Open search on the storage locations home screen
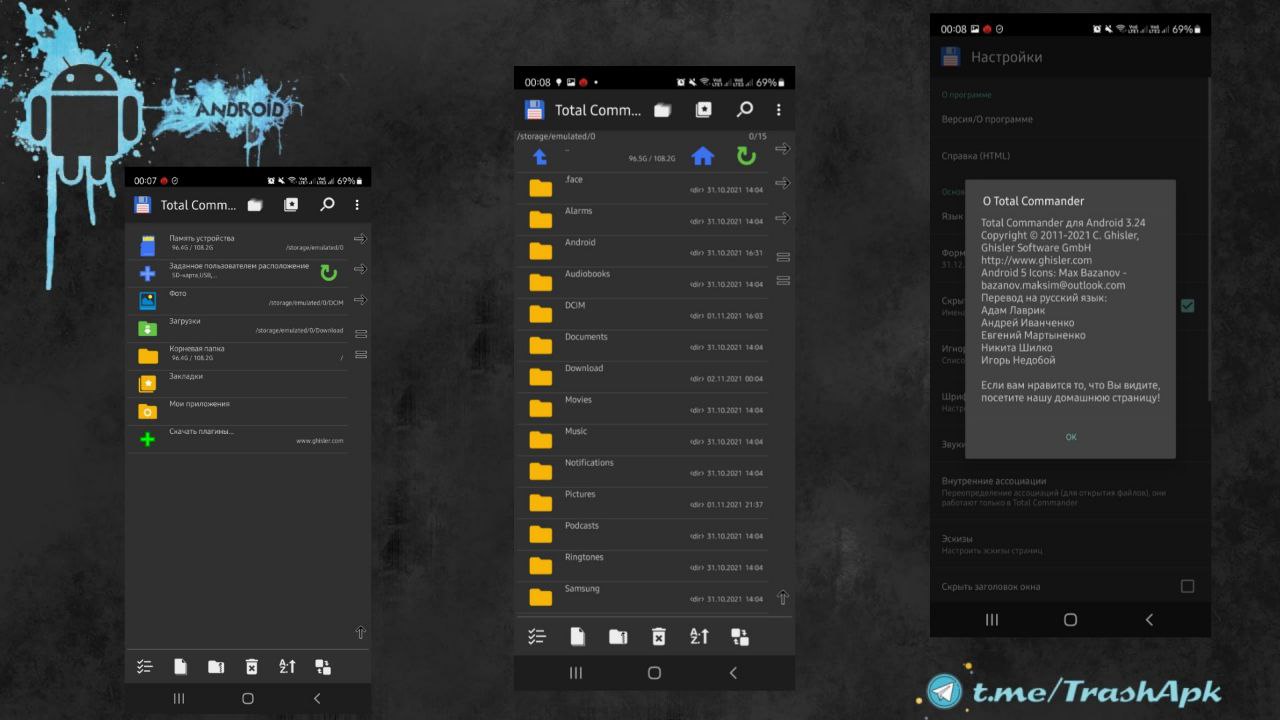The height and width of the screenshot is (720, 1280). [327, 205]
